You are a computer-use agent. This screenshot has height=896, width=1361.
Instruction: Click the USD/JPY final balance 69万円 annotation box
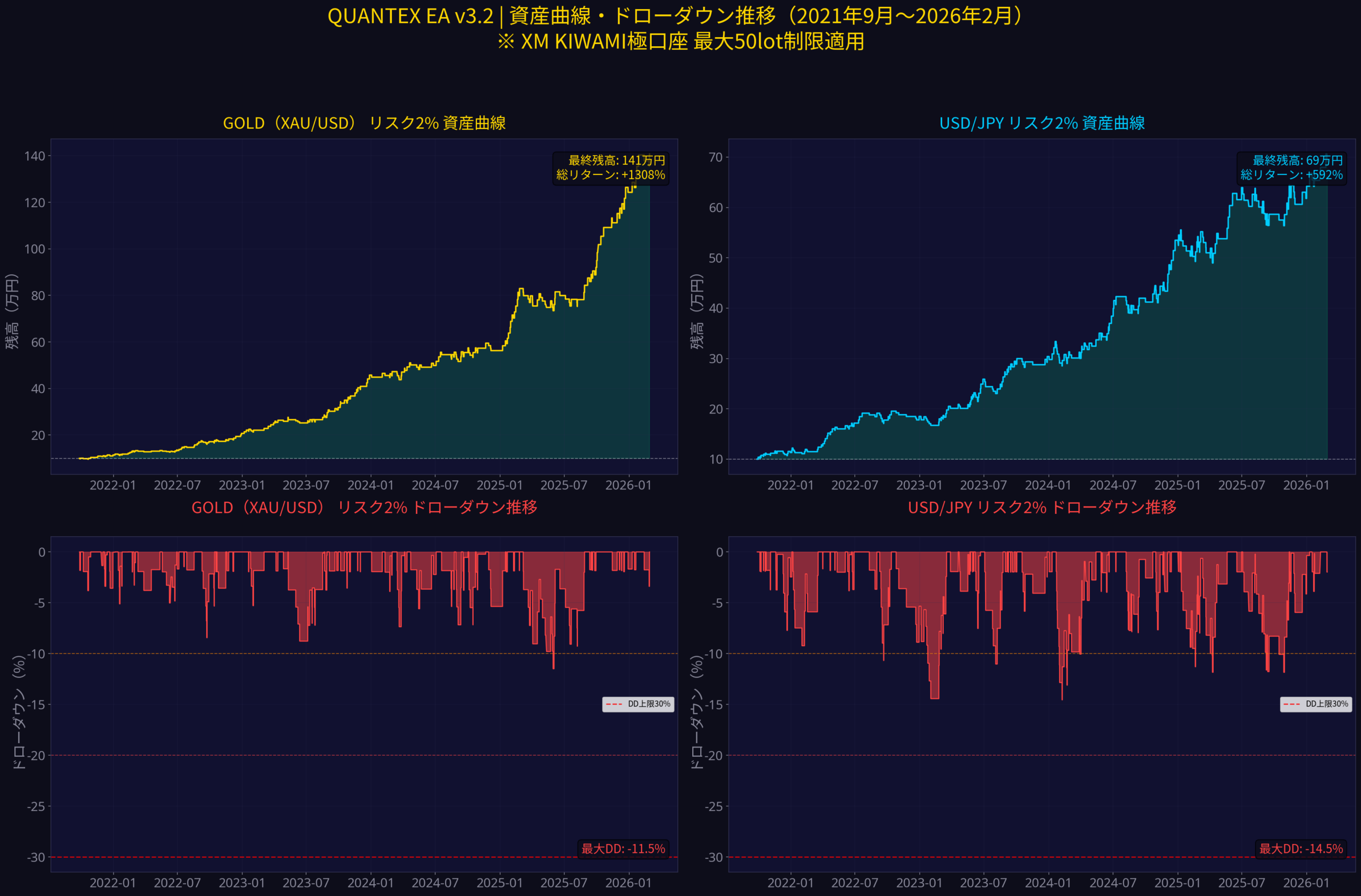coord(1291,167)
